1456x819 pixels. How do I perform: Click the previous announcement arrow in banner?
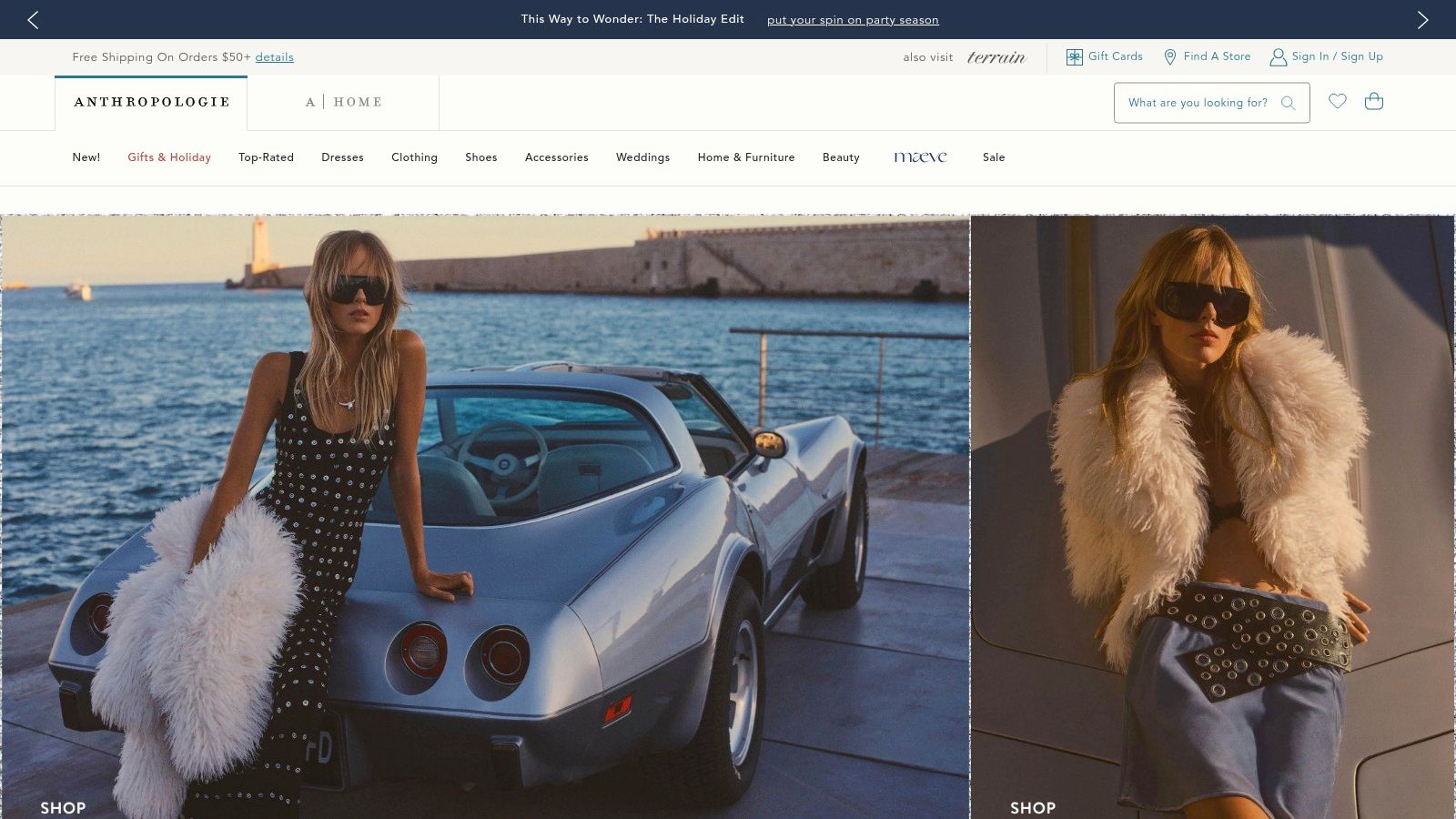(33, 20)
